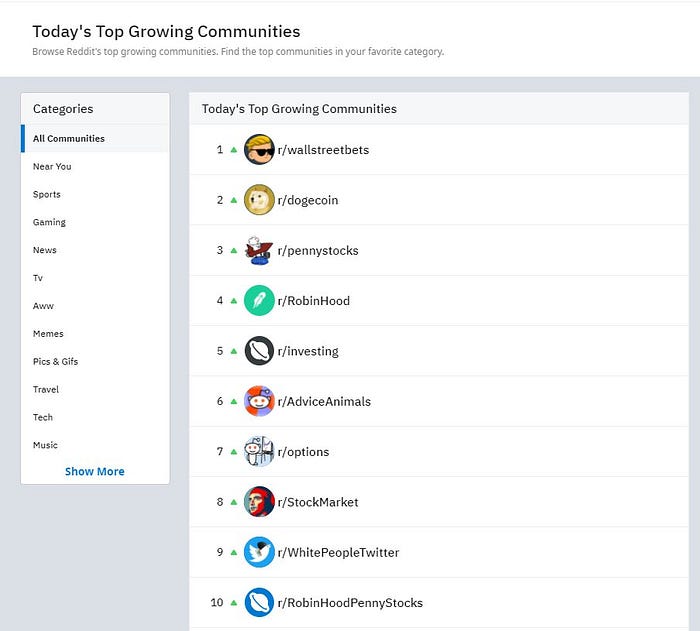Click green trend arrow for r/investing
The image size is (700, 631).
click(x=233, y=351)
